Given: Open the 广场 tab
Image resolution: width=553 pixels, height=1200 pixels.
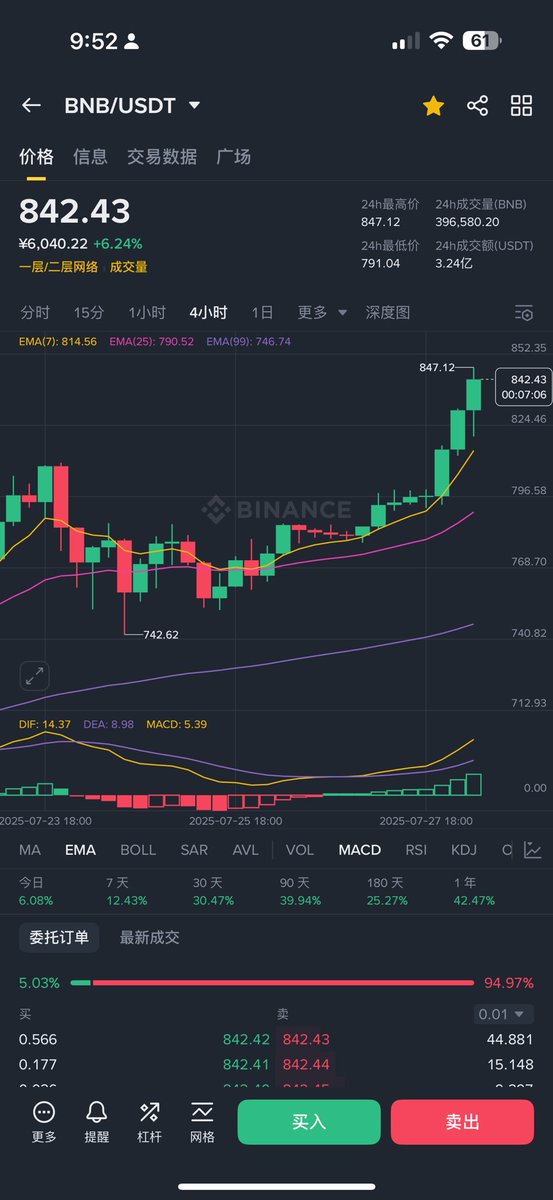Looking at the screenshot, I should (x=233, y=156).
